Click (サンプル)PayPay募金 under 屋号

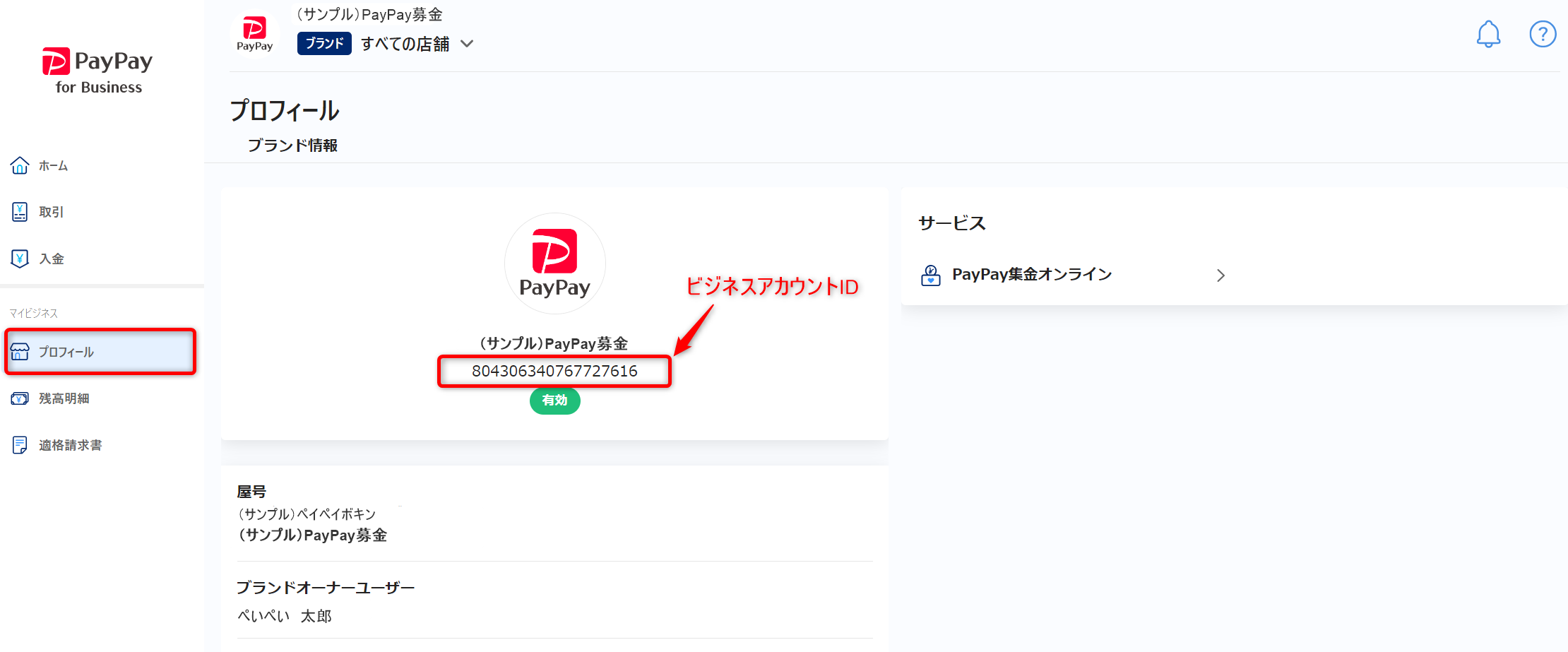coord(313,535)
